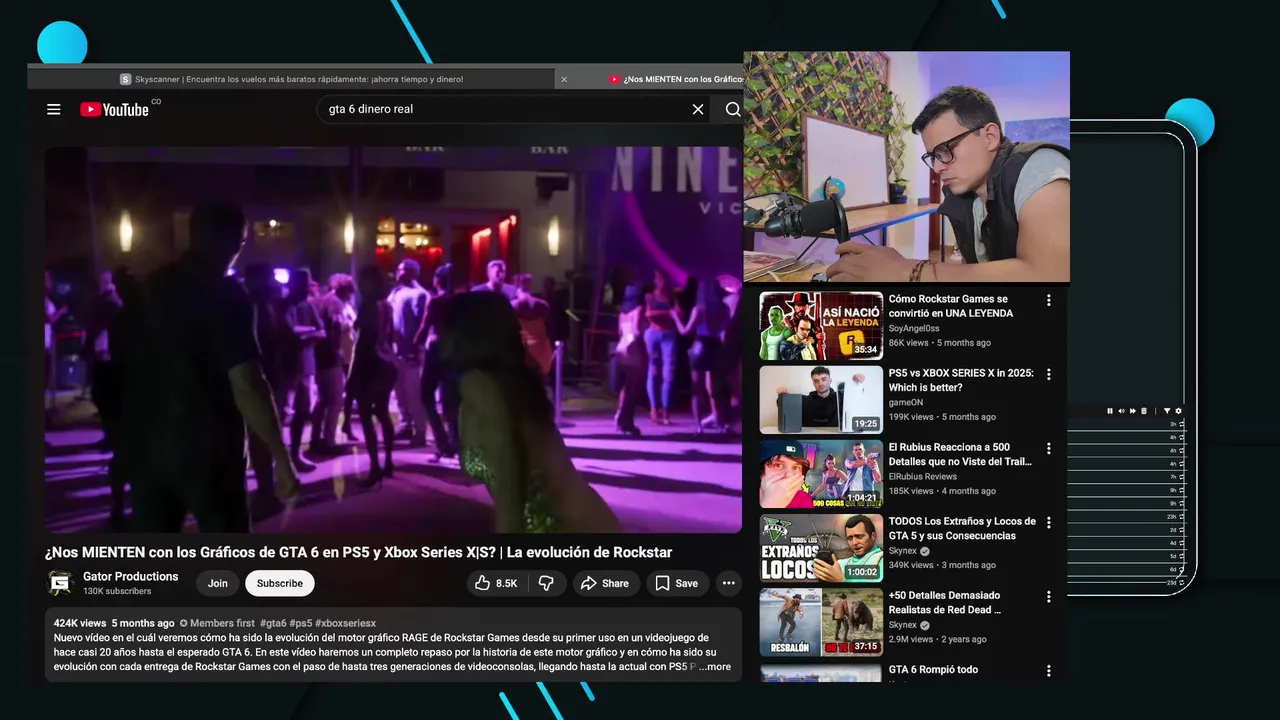Viewport: 1280px width, 720px height.
Task: Open the 'RESBALÓN' thumbnail (37:15)
Action: 821,622
